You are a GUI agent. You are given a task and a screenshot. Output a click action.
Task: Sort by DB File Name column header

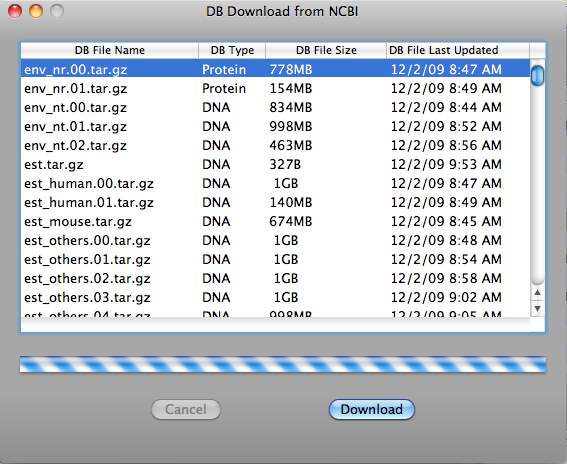point(110,50)
